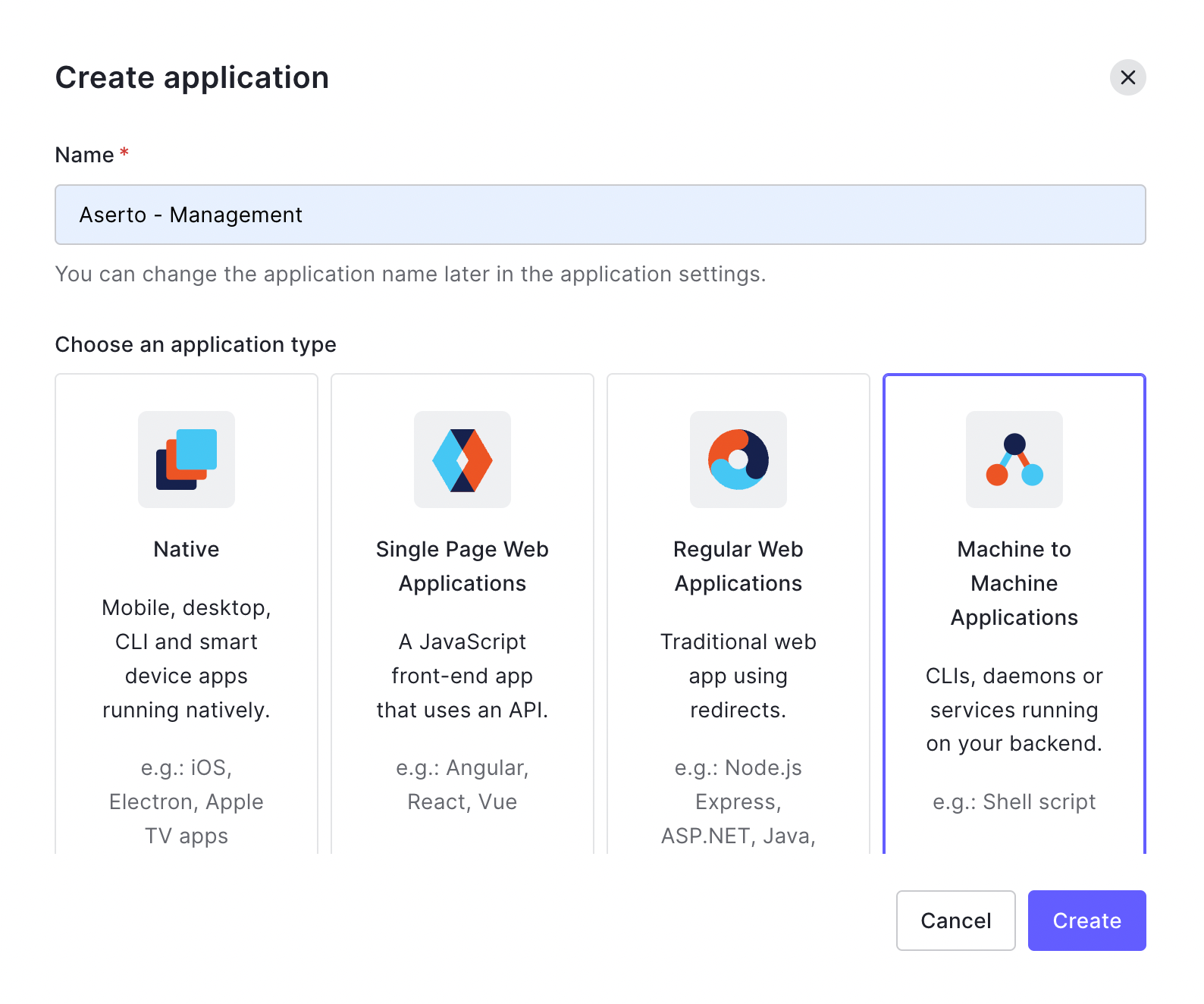Click the Native app type icon
The width and height of the screenshot is (1204, 1004).
click(187, 460)
